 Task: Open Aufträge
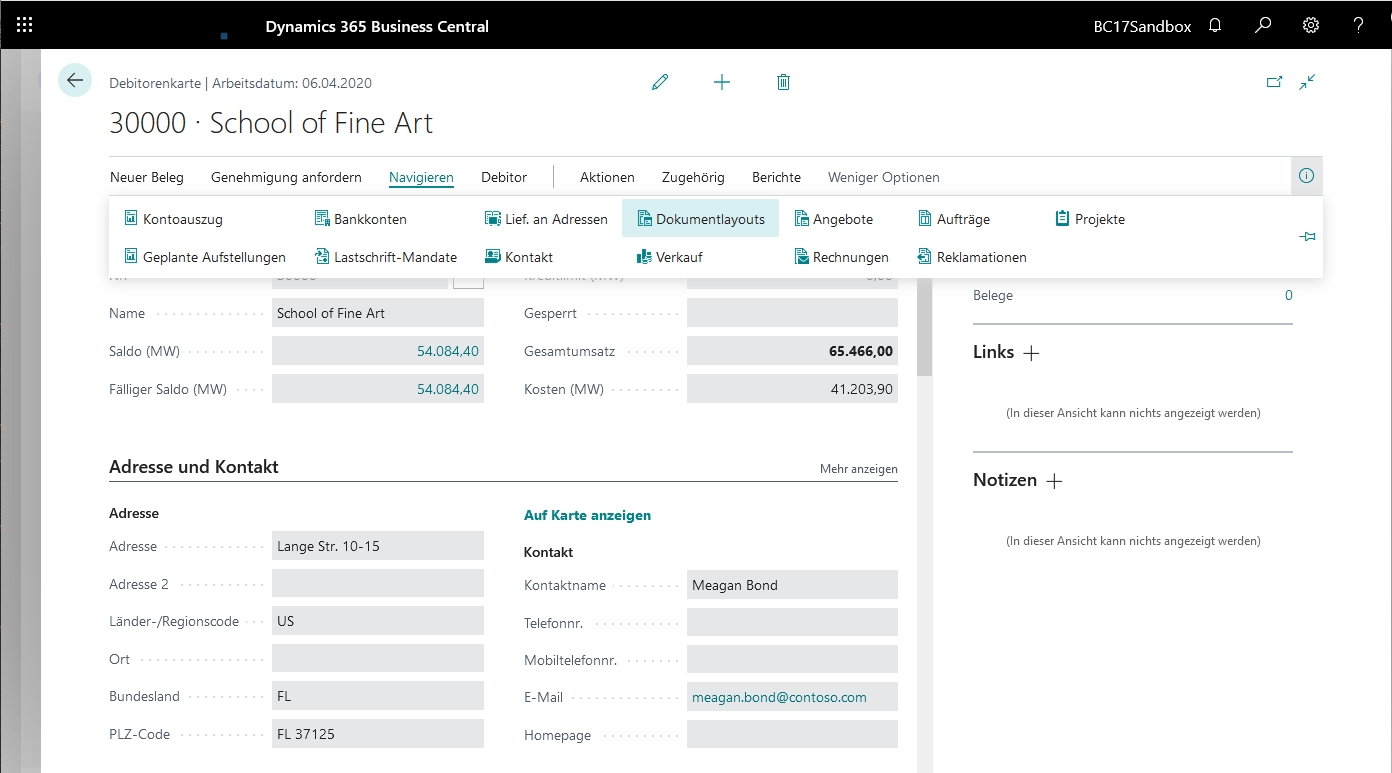point(954,219)
